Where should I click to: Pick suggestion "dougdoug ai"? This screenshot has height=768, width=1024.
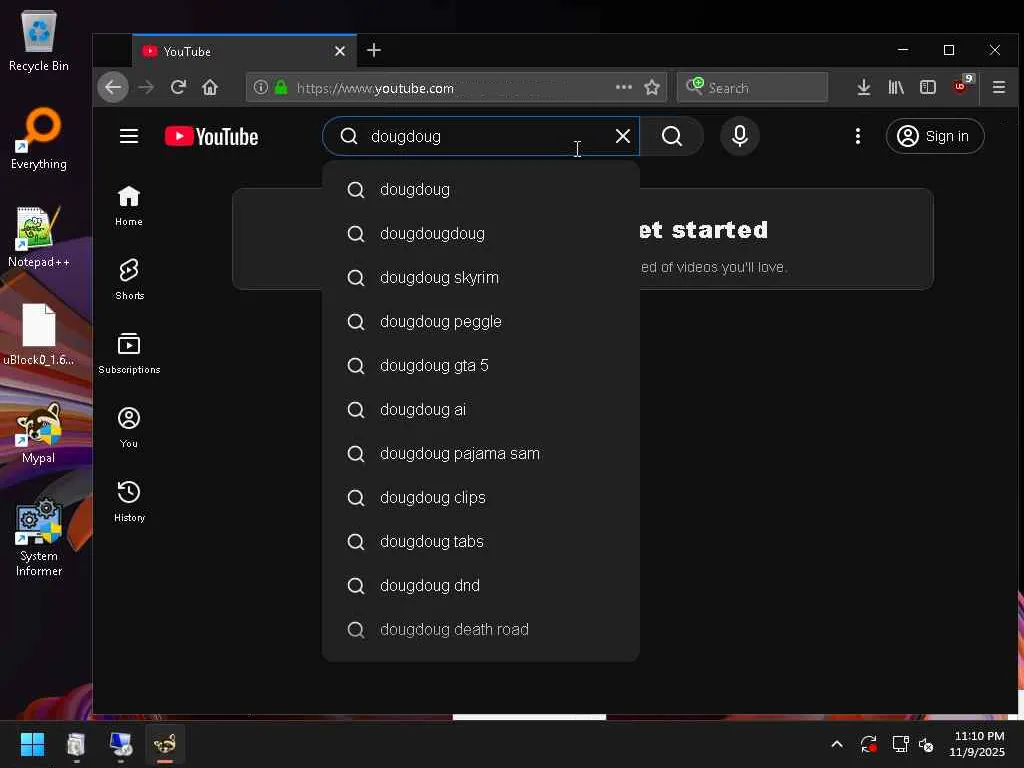pyautogui.click(x=481, y=409)
